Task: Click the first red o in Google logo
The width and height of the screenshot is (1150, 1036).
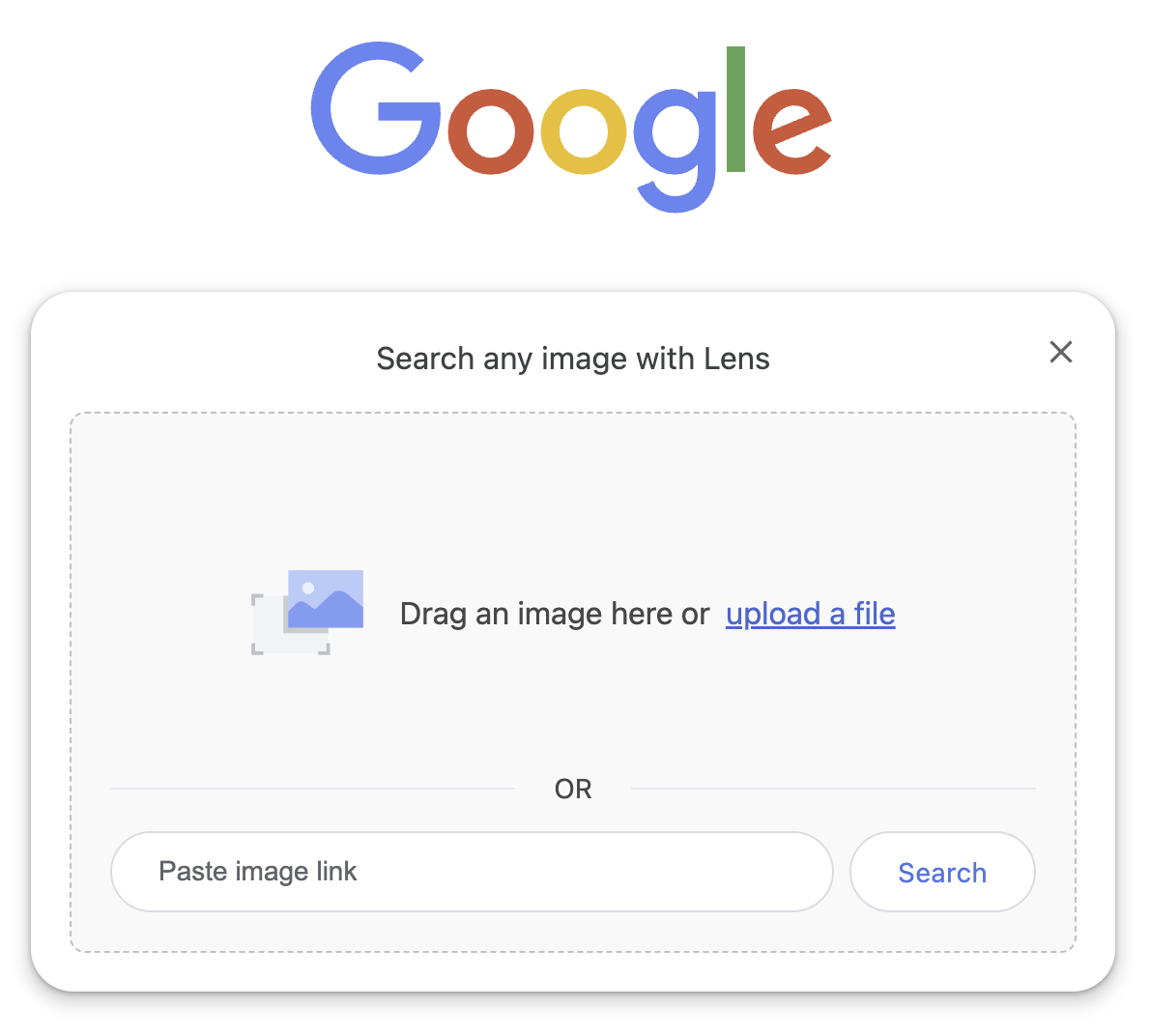Action: click(x=491, y=131)
